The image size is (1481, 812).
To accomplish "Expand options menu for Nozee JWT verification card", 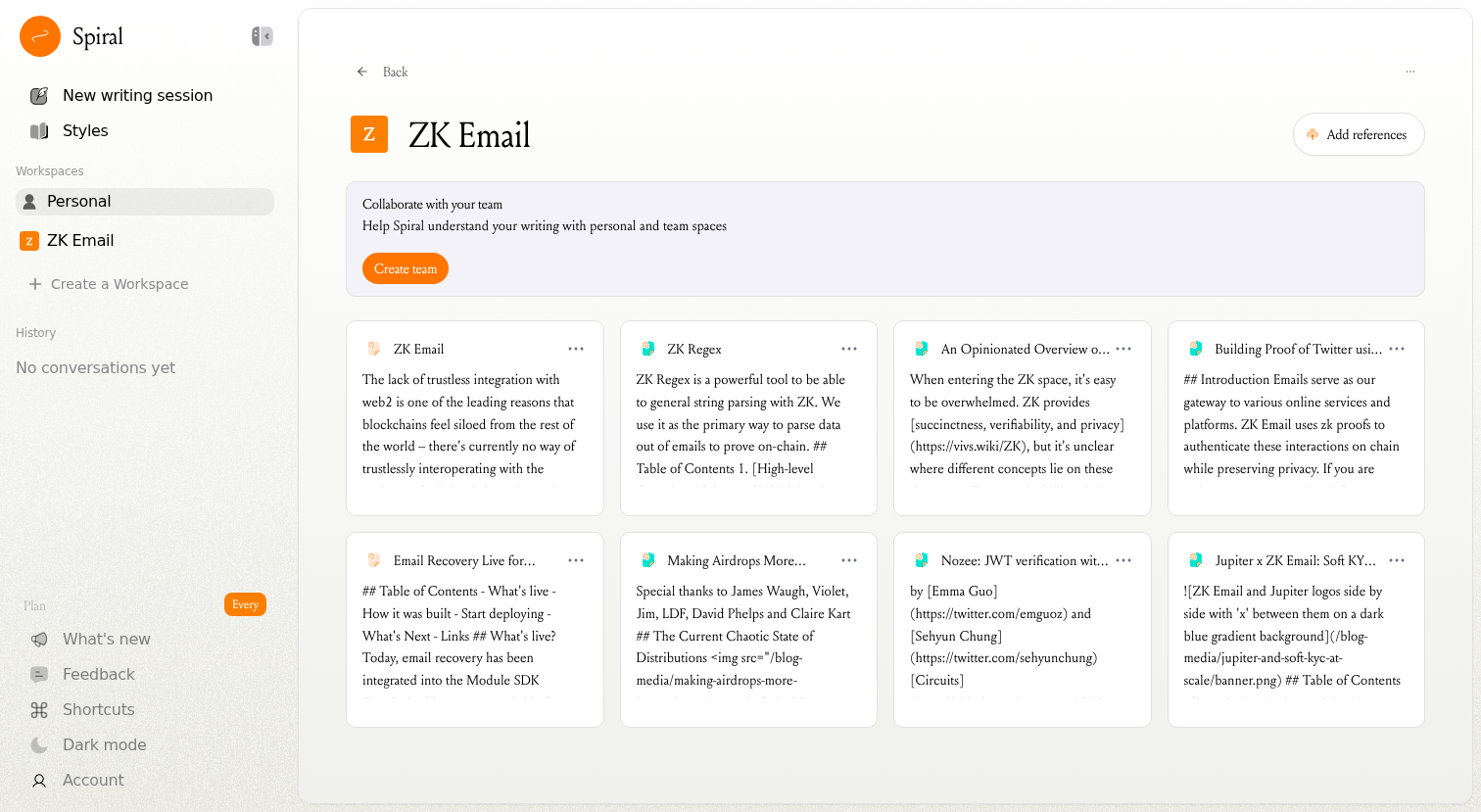I will [x=1123, y=560].
